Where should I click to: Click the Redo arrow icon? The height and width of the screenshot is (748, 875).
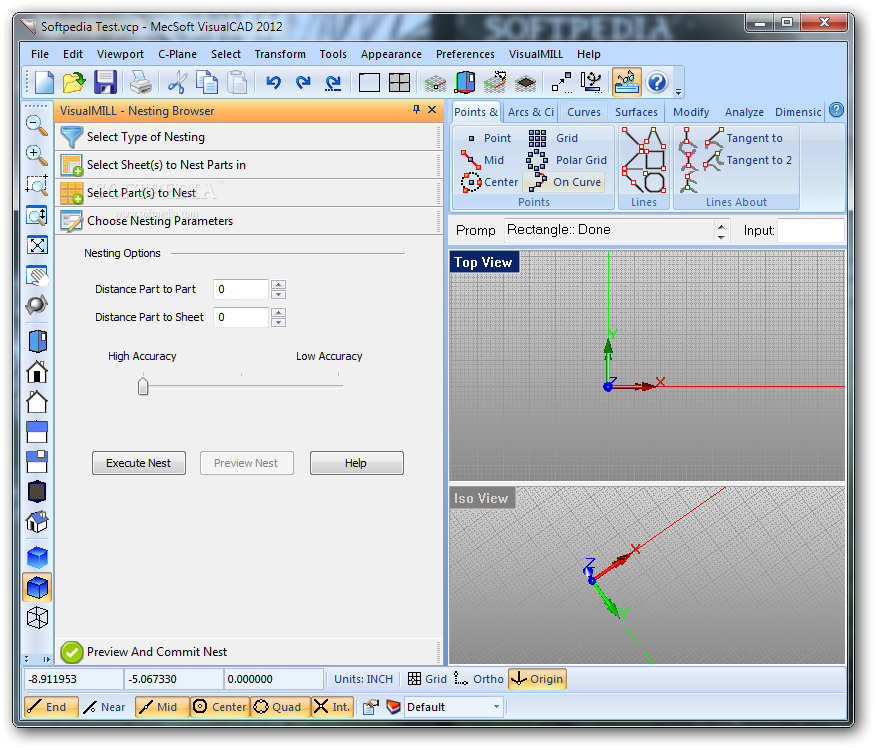303,83
